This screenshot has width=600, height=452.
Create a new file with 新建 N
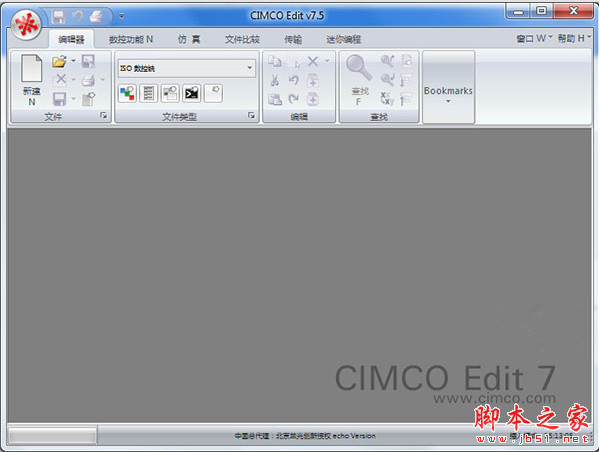31,80
